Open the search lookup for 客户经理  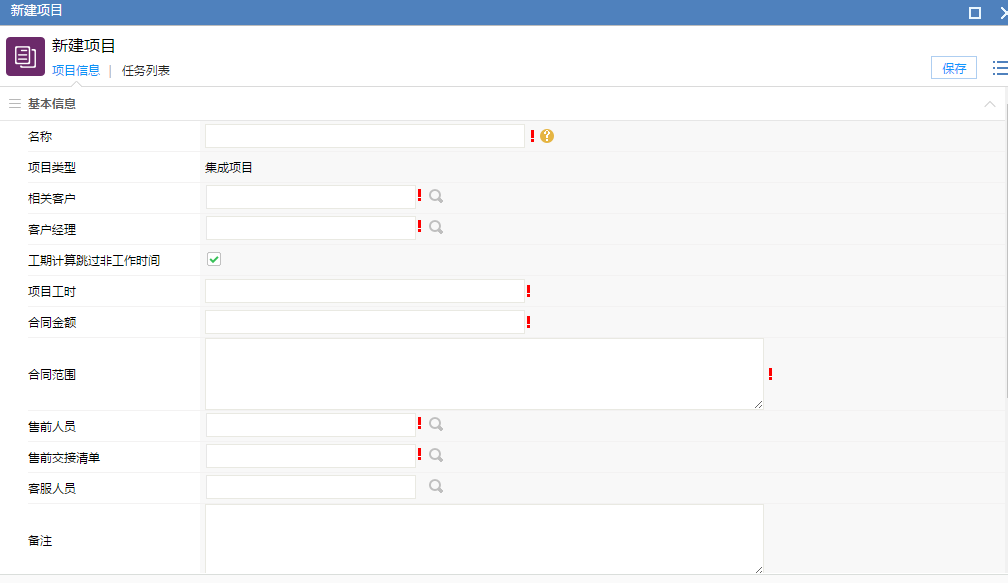436,227
